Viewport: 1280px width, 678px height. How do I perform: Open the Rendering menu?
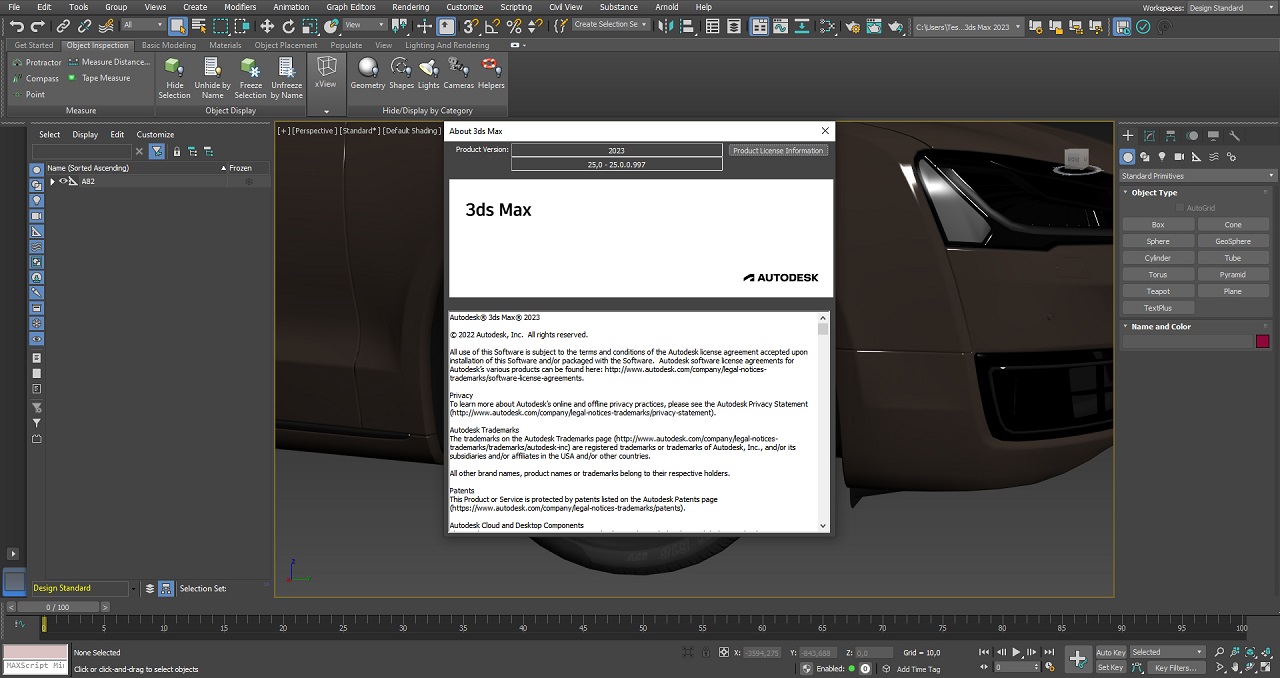point(410,7)
